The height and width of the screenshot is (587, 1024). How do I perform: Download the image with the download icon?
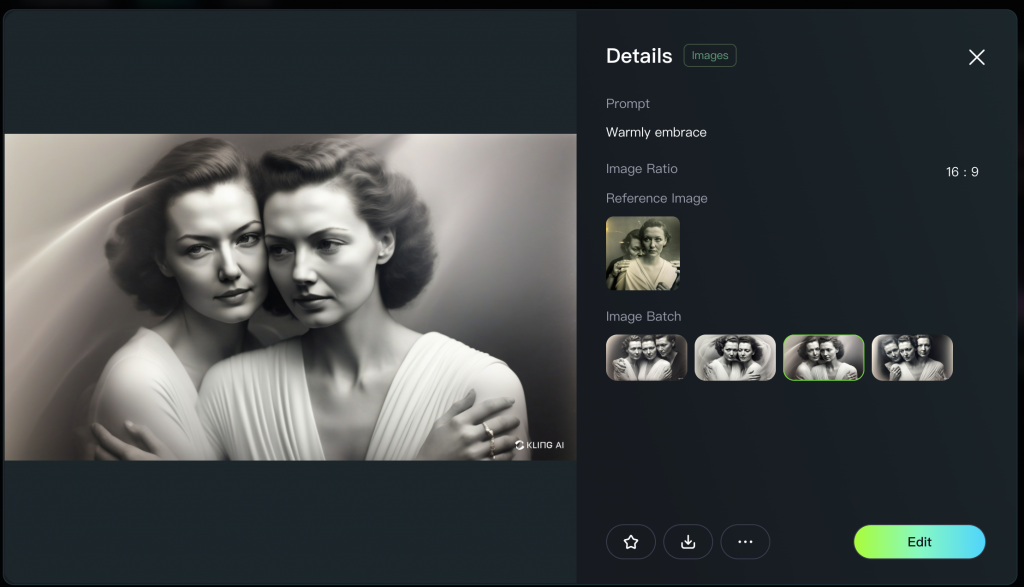(x=688, y=542)
